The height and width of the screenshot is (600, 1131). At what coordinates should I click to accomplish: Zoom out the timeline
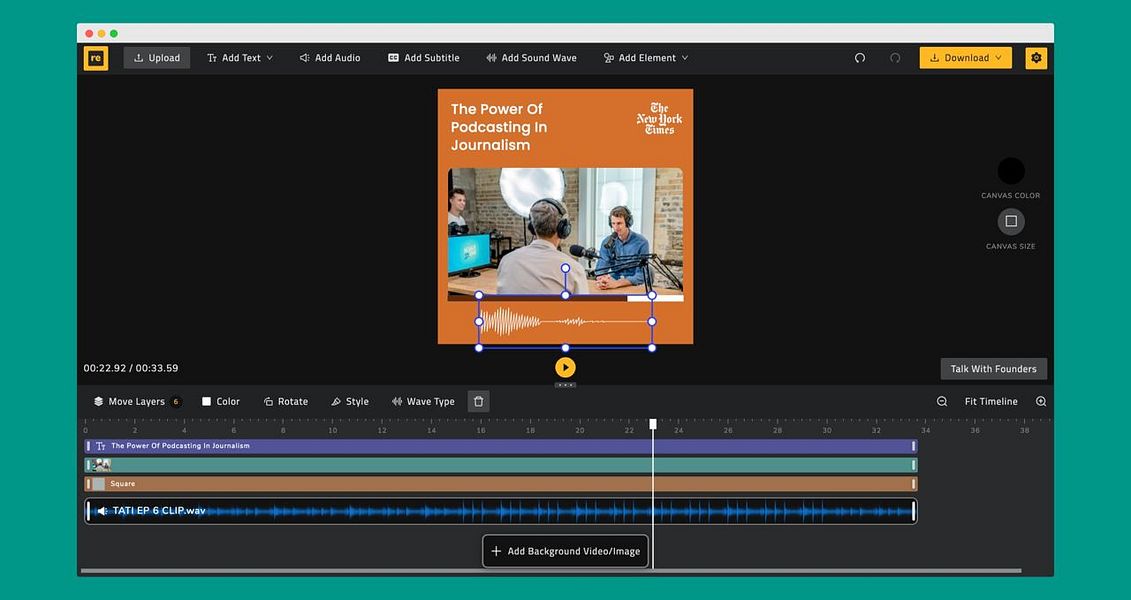pos(942,402)
